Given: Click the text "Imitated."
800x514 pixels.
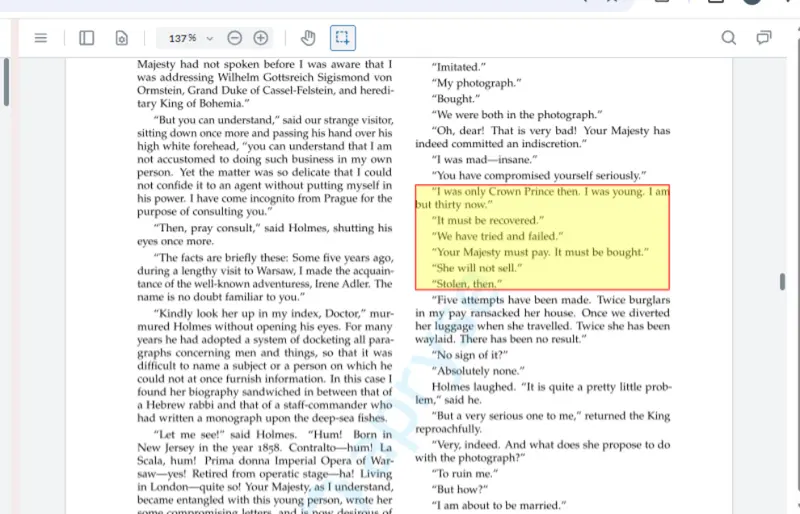Looking at the screenshot, I should pos(459,67).
